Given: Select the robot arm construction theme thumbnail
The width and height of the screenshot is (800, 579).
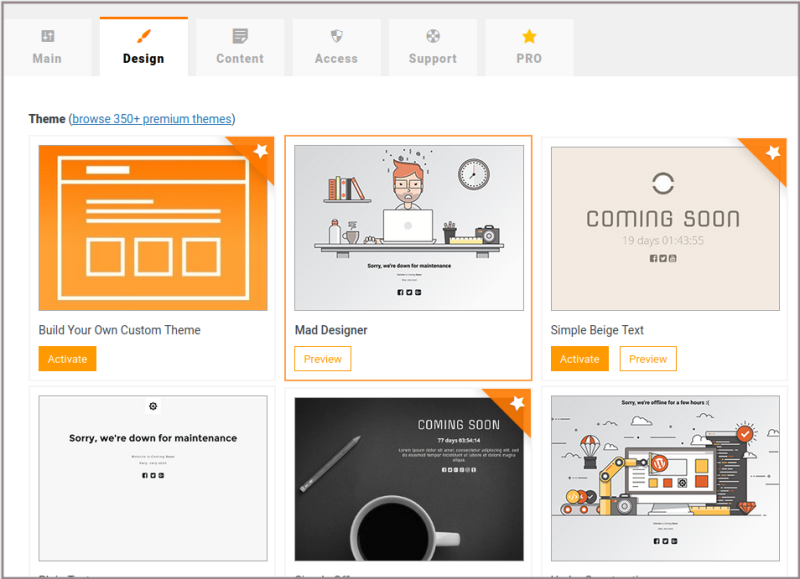Looking at the screenshot, I should (x=665, y=478).
